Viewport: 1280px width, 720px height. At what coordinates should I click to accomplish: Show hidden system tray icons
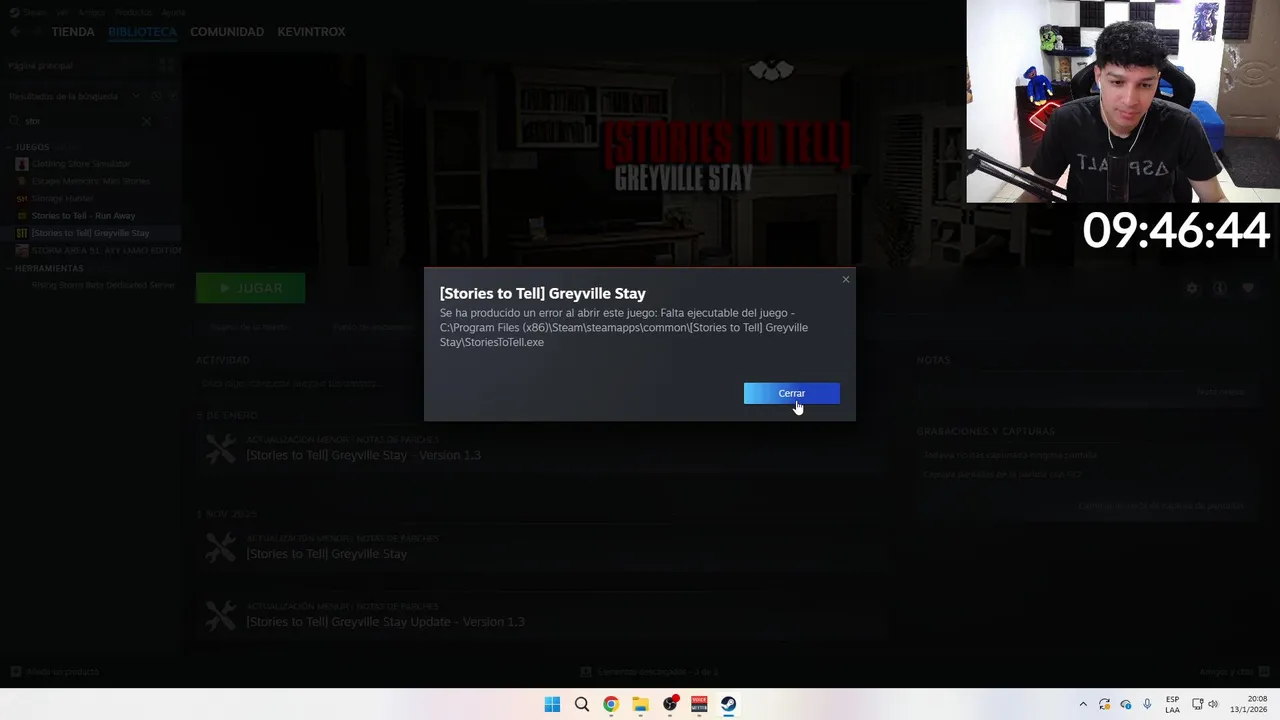point(1082,704)
